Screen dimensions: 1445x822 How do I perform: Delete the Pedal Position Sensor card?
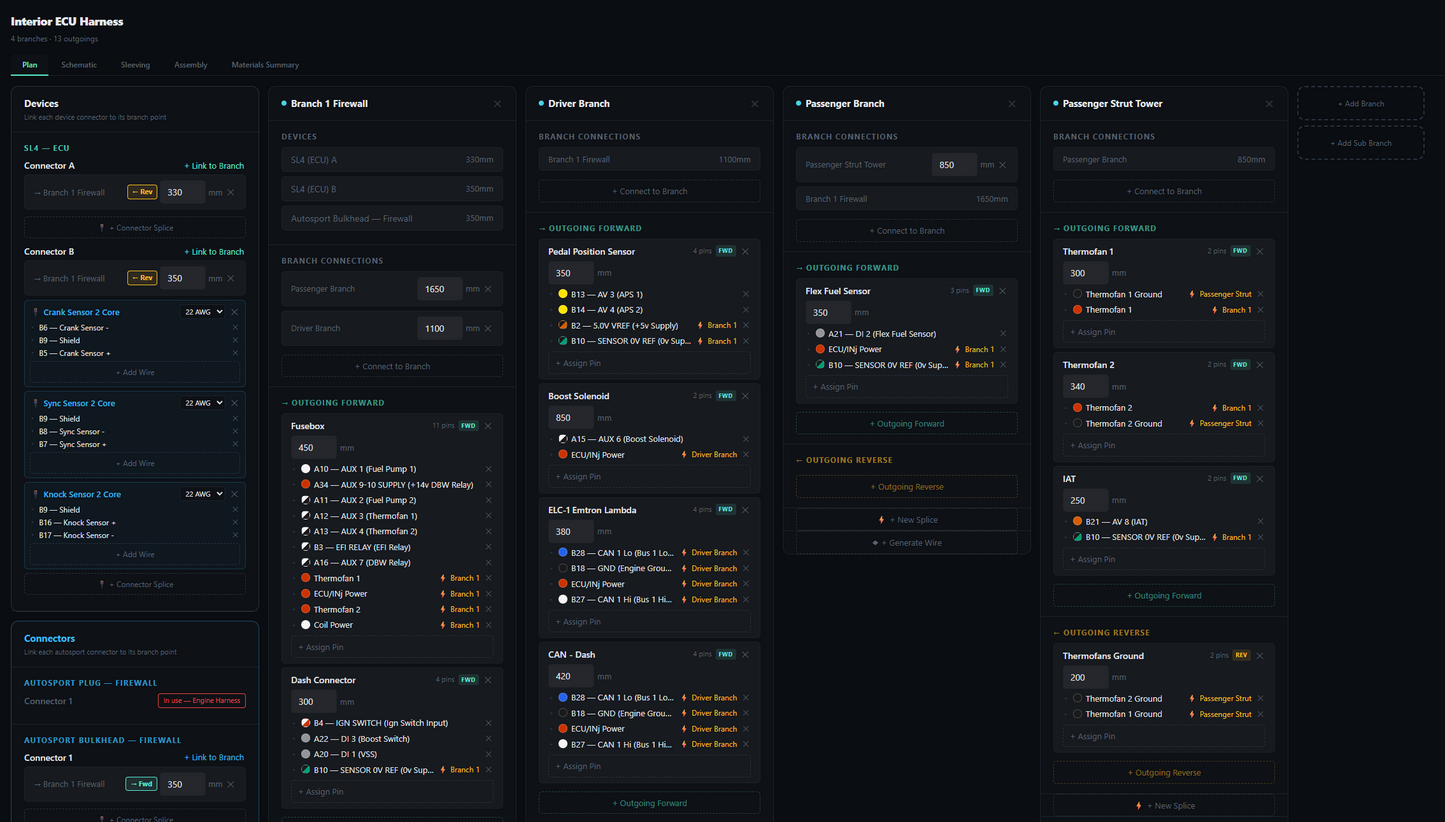tap(745, 252)
